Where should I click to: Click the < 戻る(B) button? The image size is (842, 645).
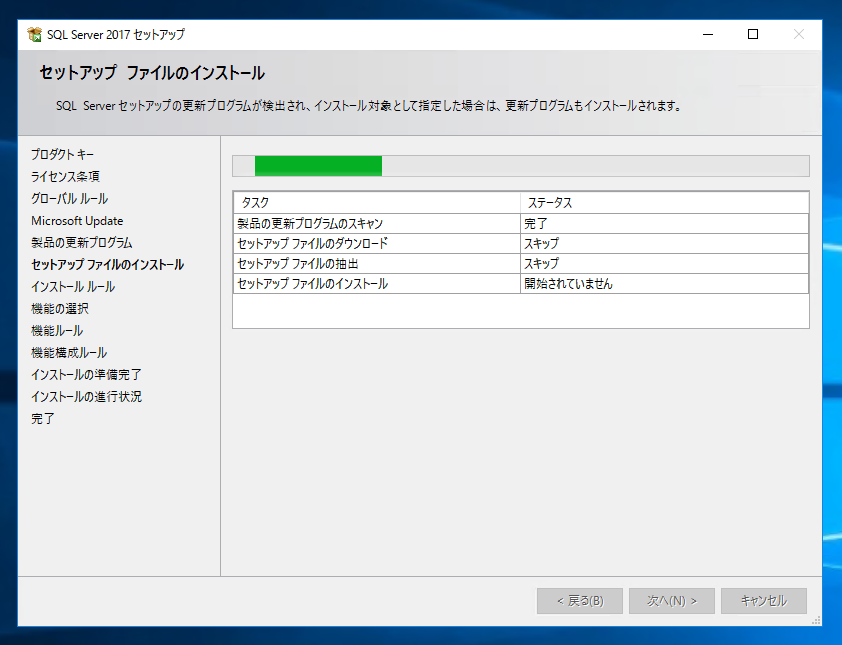(x=580, y=600)
